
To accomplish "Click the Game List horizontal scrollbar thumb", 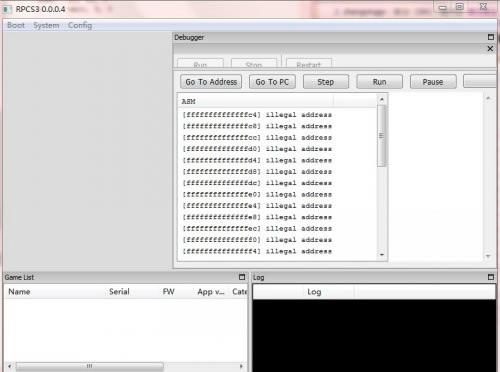I will 89,366.
